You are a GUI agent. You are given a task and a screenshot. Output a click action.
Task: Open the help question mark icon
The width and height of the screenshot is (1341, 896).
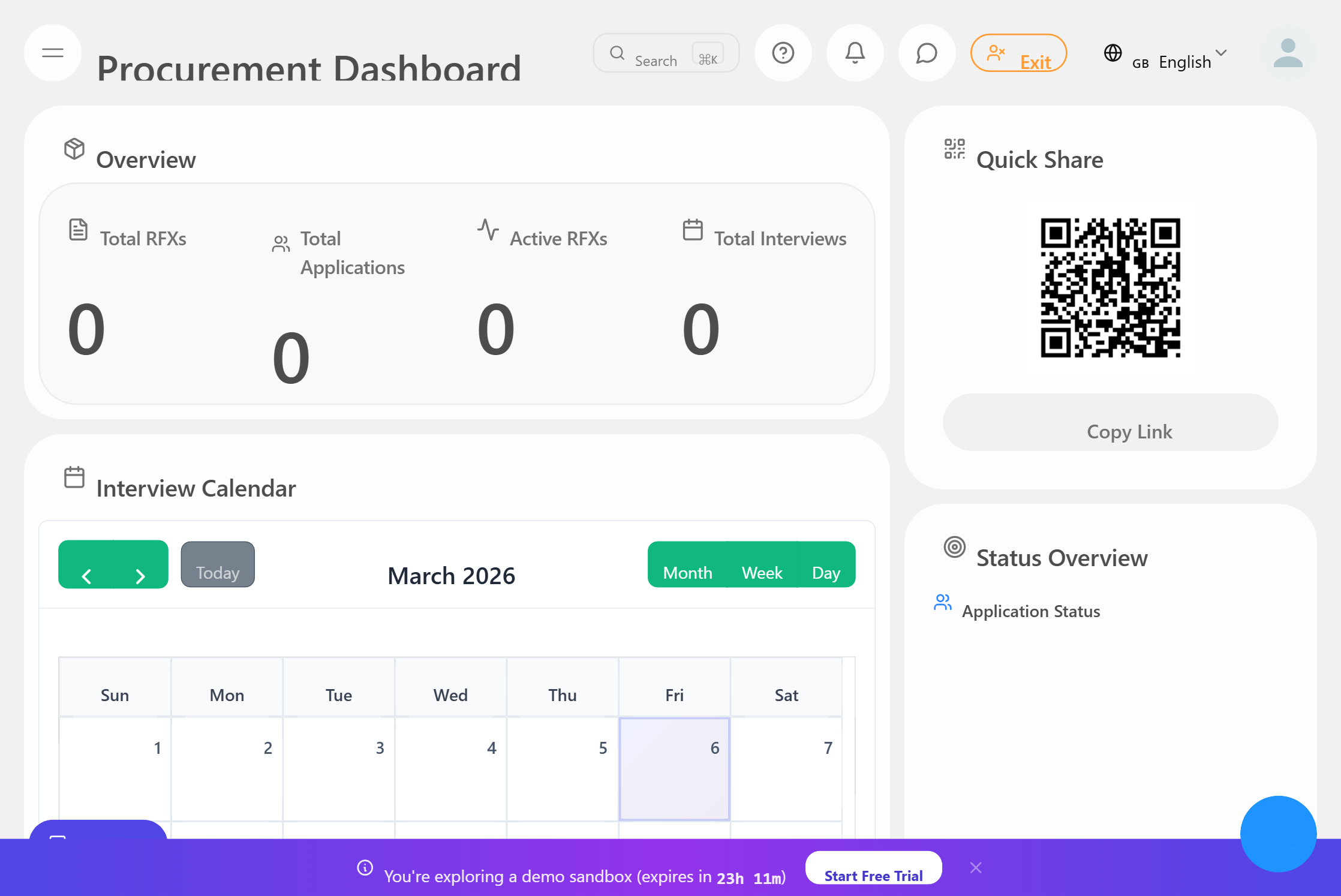[783, 53]
